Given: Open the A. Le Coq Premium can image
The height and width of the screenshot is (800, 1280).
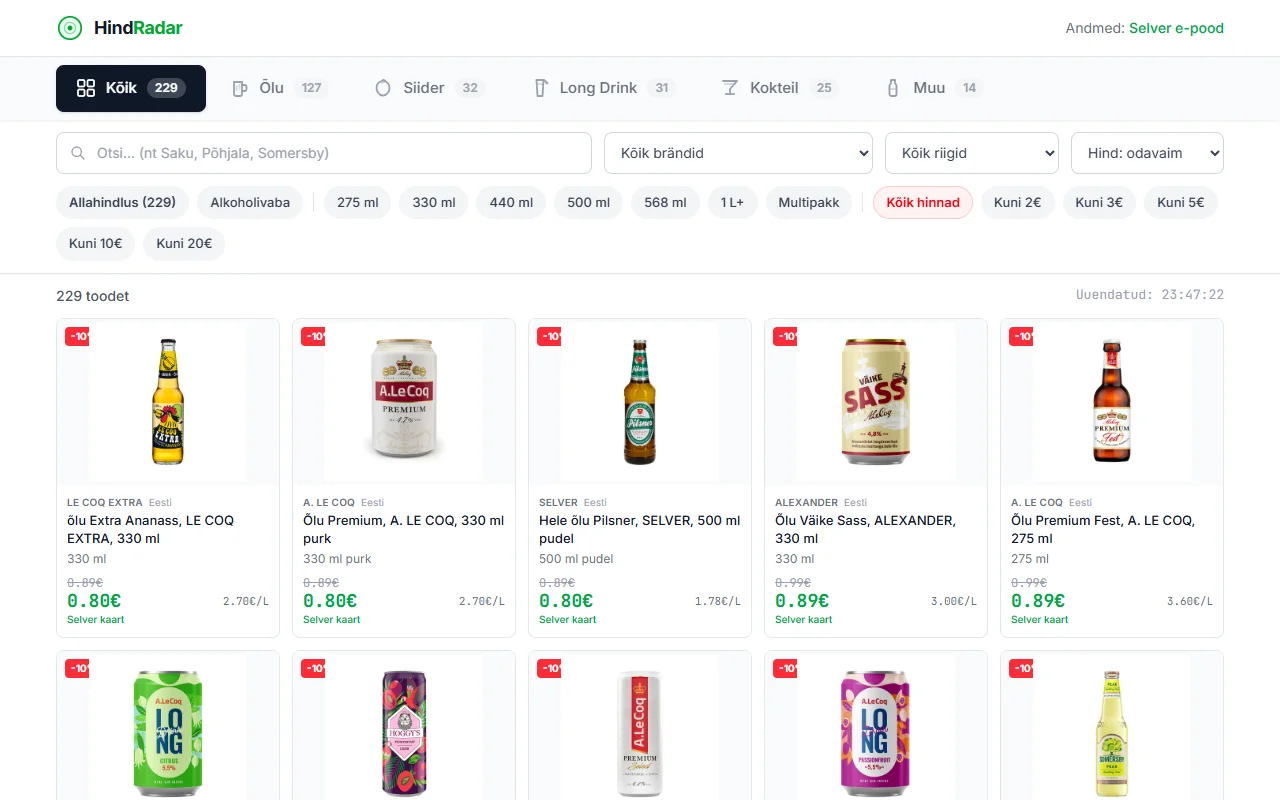Looking at the screenshot, I should (x=404, y=402).
